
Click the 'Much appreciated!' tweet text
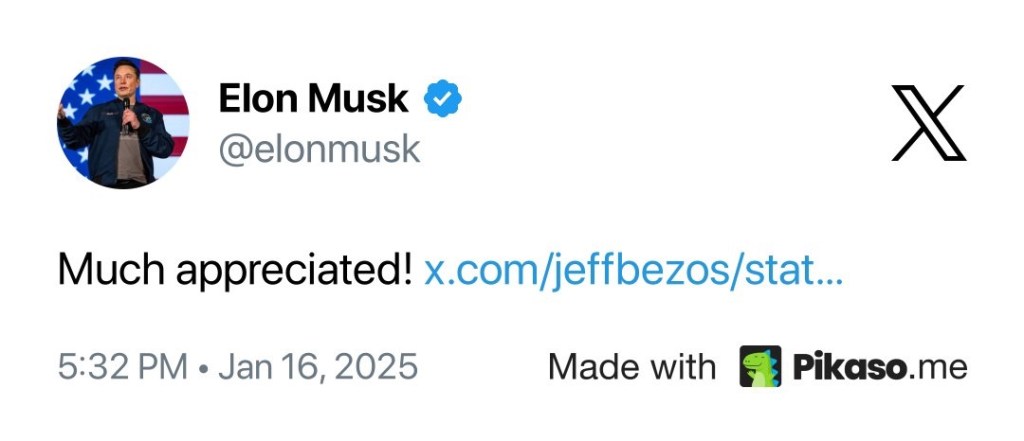235,271
